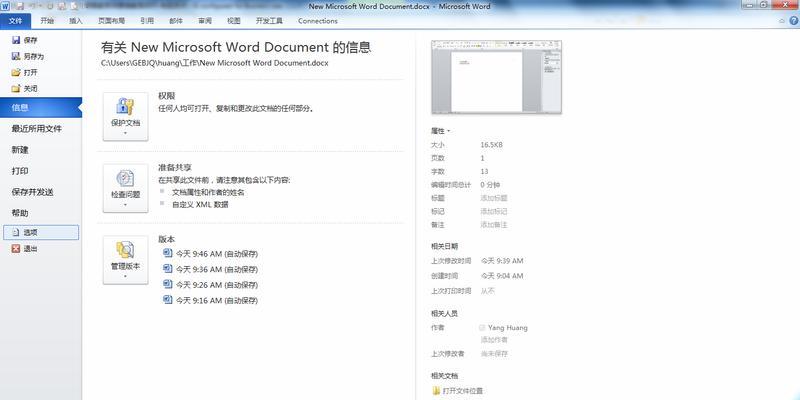The image size is (800, 400).
Task: Switch to the 页面布局 (Page Layout) tab
Action: [111, 21]
